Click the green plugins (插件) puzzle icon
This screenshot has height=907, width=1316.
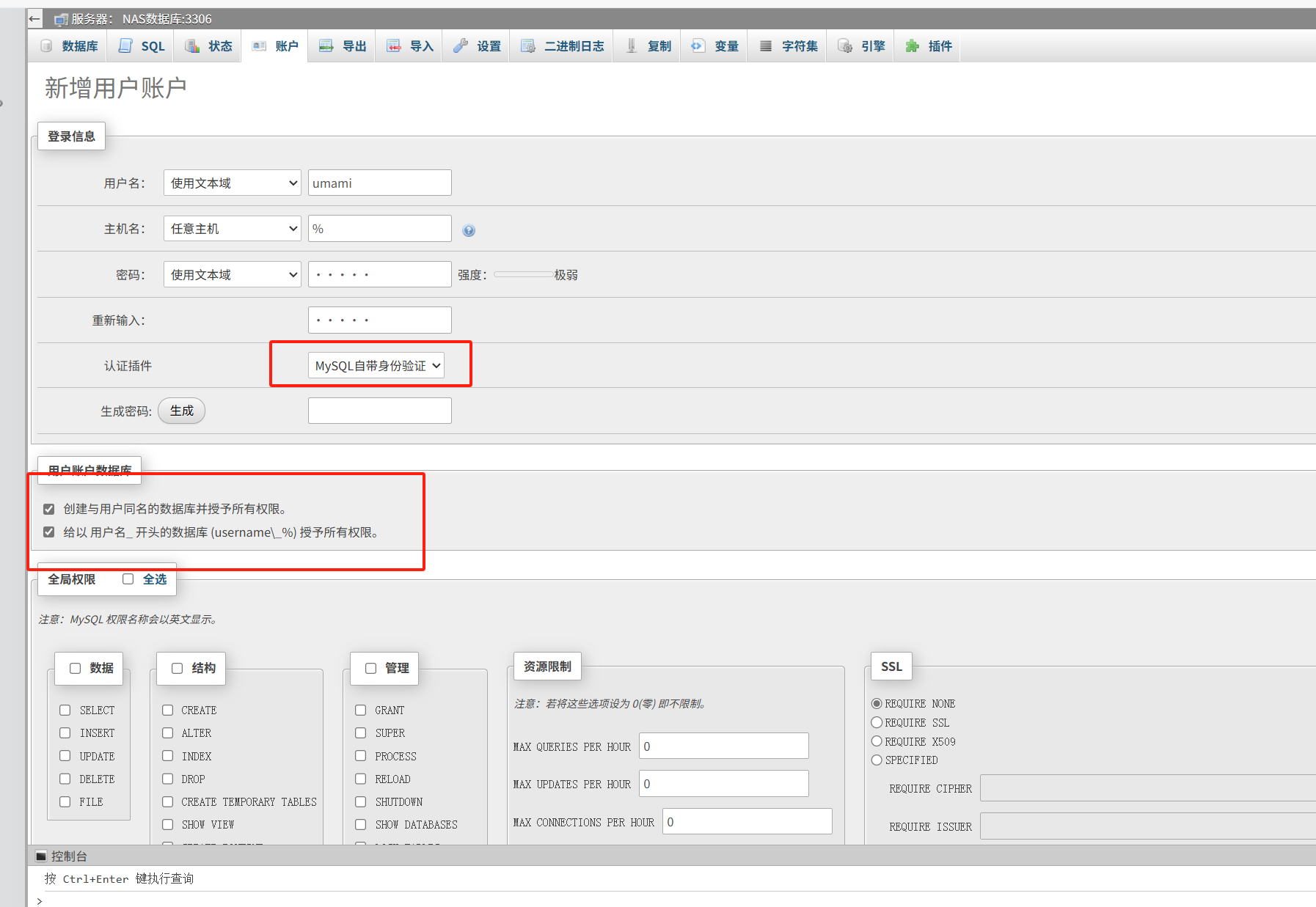(x=912, y=46)
